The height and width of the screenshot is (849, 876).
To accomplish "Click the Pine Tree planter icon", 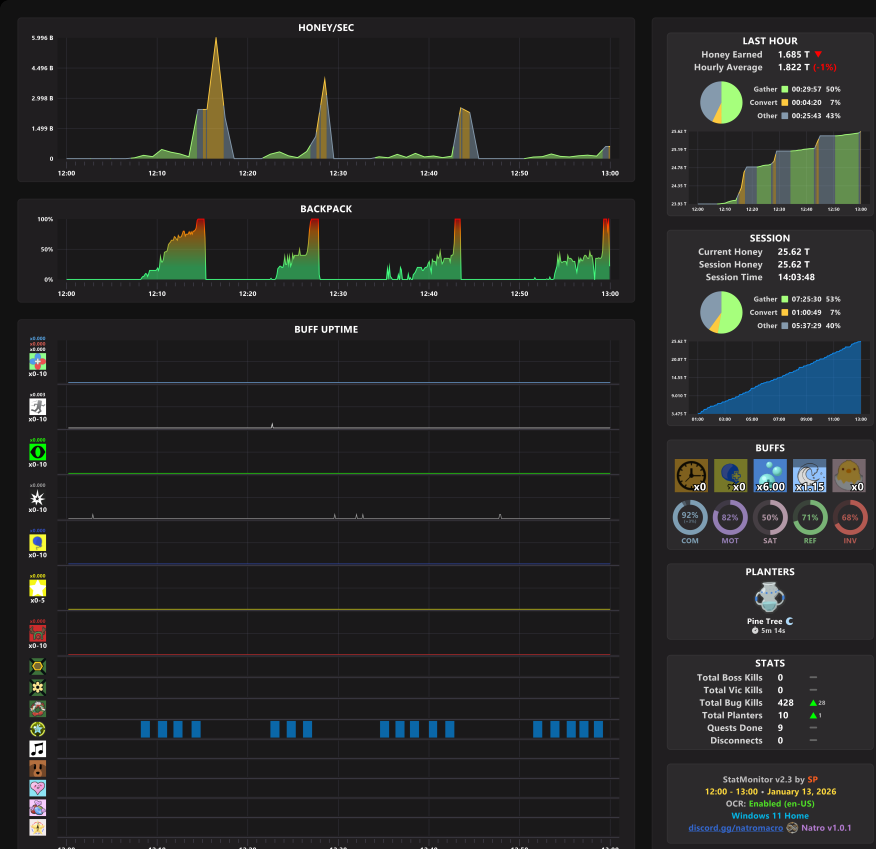I will (x=769, y=597).
